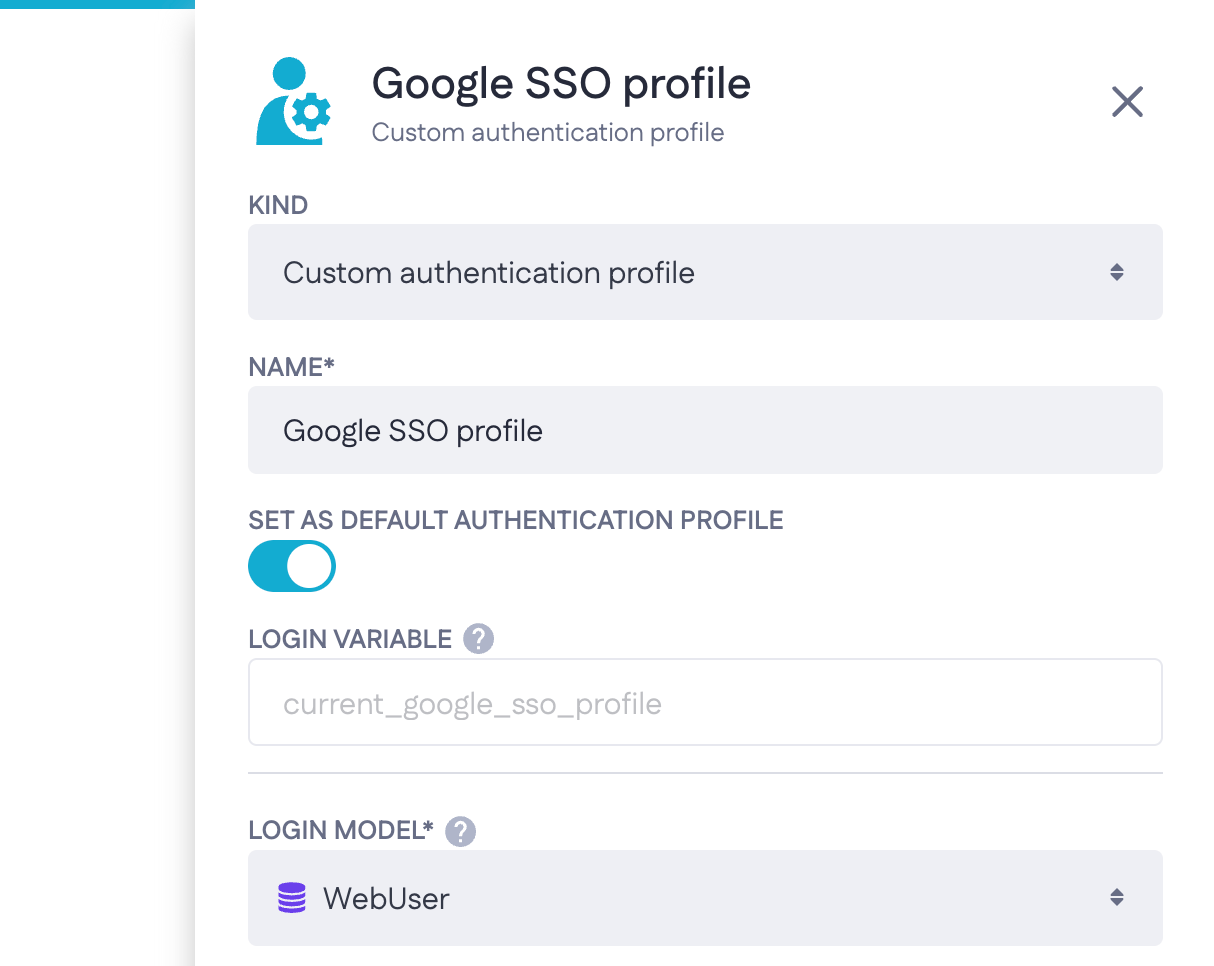Disable the default authentication profile toggle
Viewport: 1214px width, 966px height.
point(292,567)
